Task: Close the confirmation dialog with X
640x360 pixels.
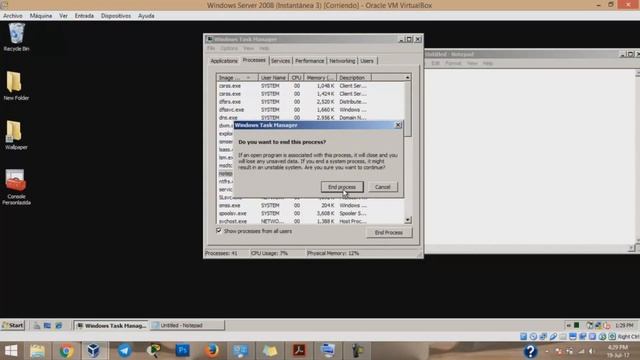Action: (398, 125)
